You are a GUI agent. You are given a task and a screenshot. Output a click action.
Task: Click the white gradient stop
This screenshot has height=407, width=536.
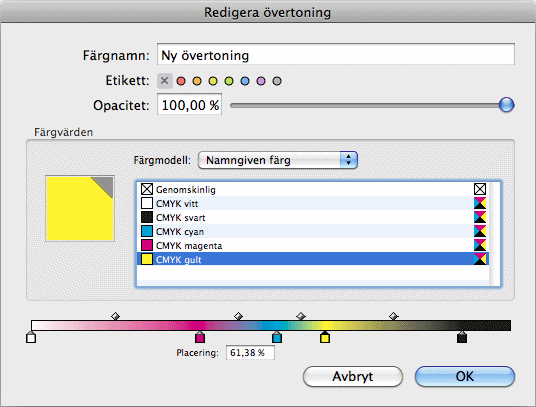pyautogui.click(x=31, y=337)
